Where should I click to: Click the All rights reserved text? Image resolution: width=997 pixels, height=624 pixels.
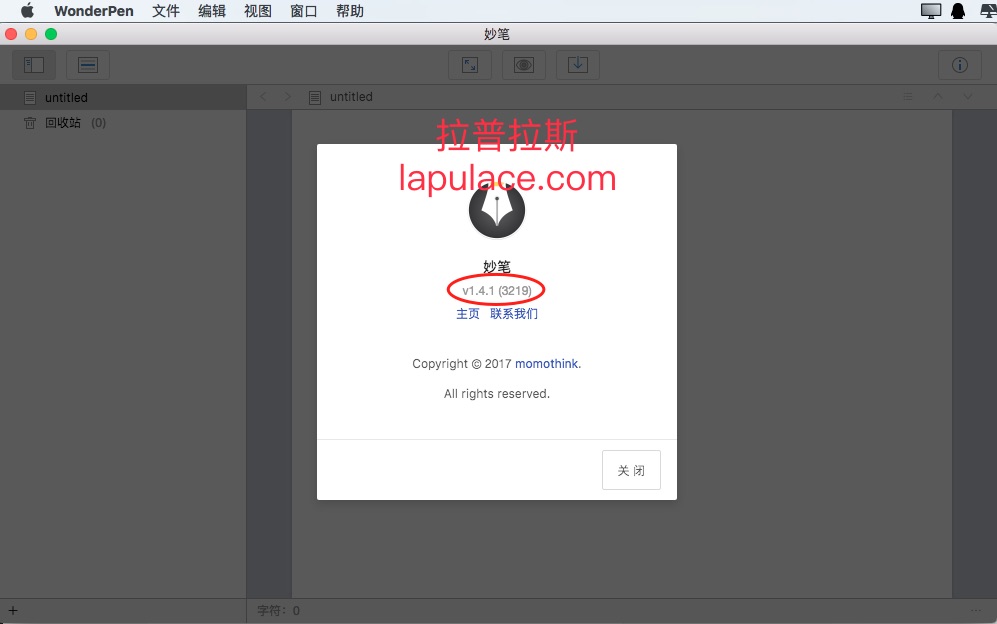497,394
